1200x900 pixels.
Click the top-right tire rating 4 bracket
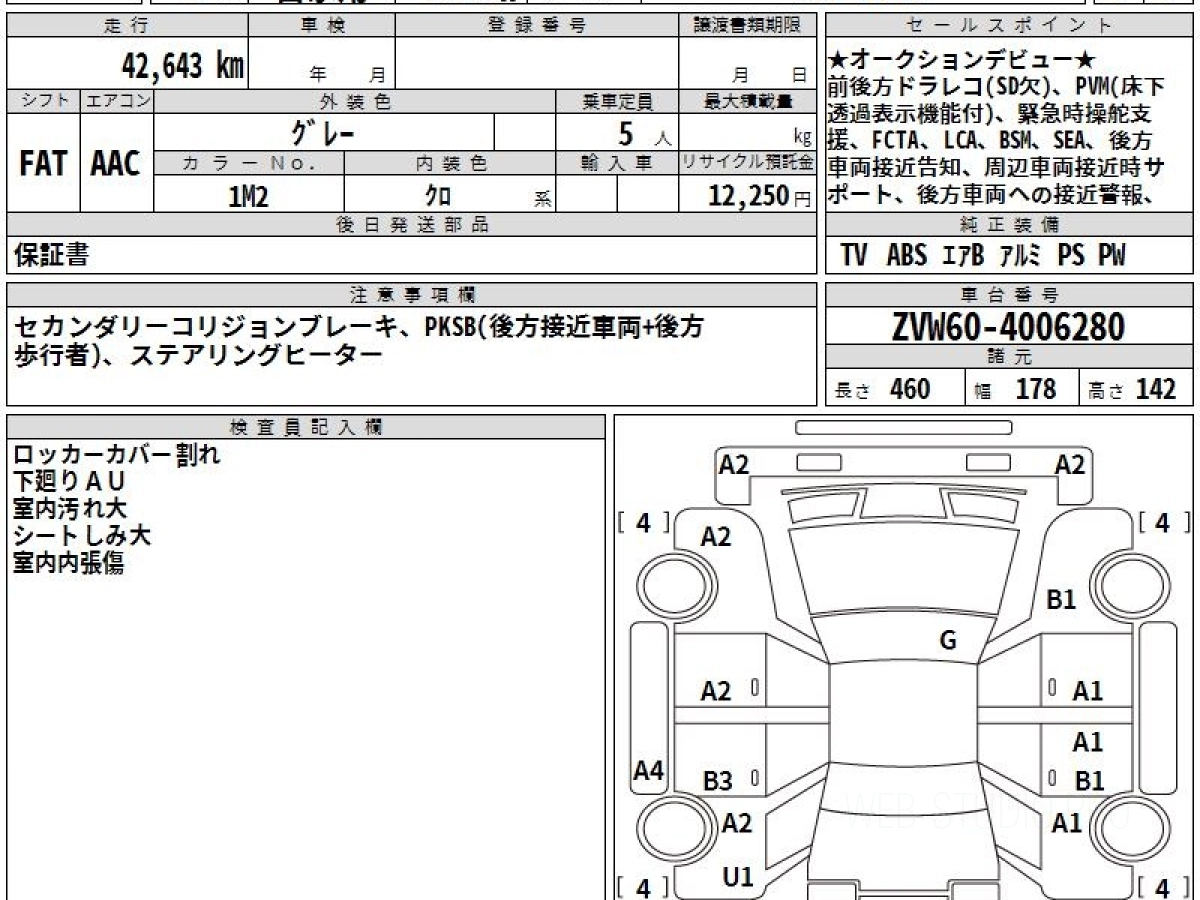tap(1163, 522)
